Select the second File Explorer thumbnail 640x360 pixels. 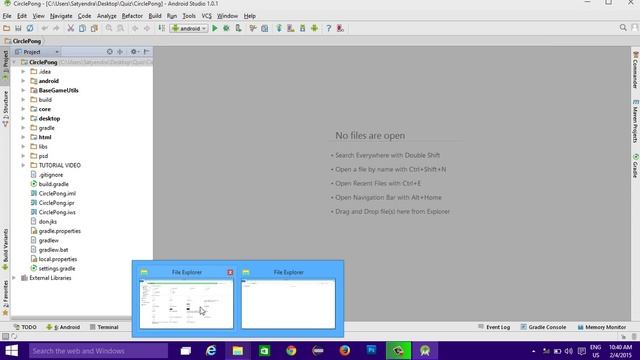(288, 304)
